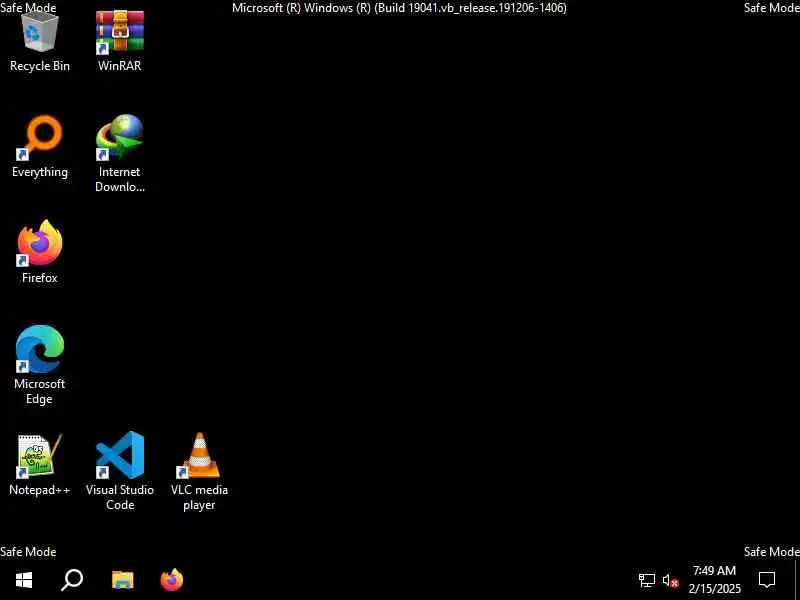800x600 pixels.
Task: Click the "VLC media player" label text
Action: click(199, 497)
